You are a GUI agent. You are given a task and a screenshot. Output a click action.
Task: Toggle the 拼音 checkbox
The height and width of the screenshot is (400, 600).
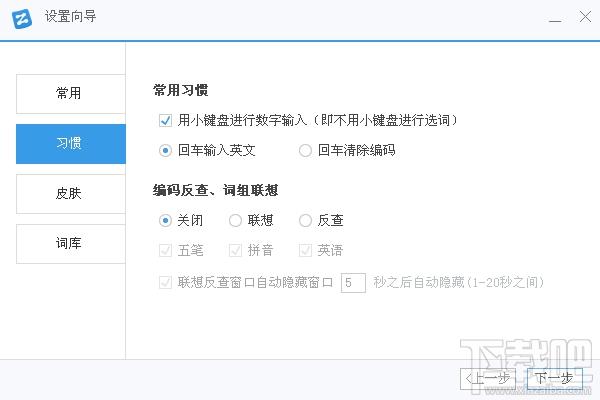[x=235, y=251]
